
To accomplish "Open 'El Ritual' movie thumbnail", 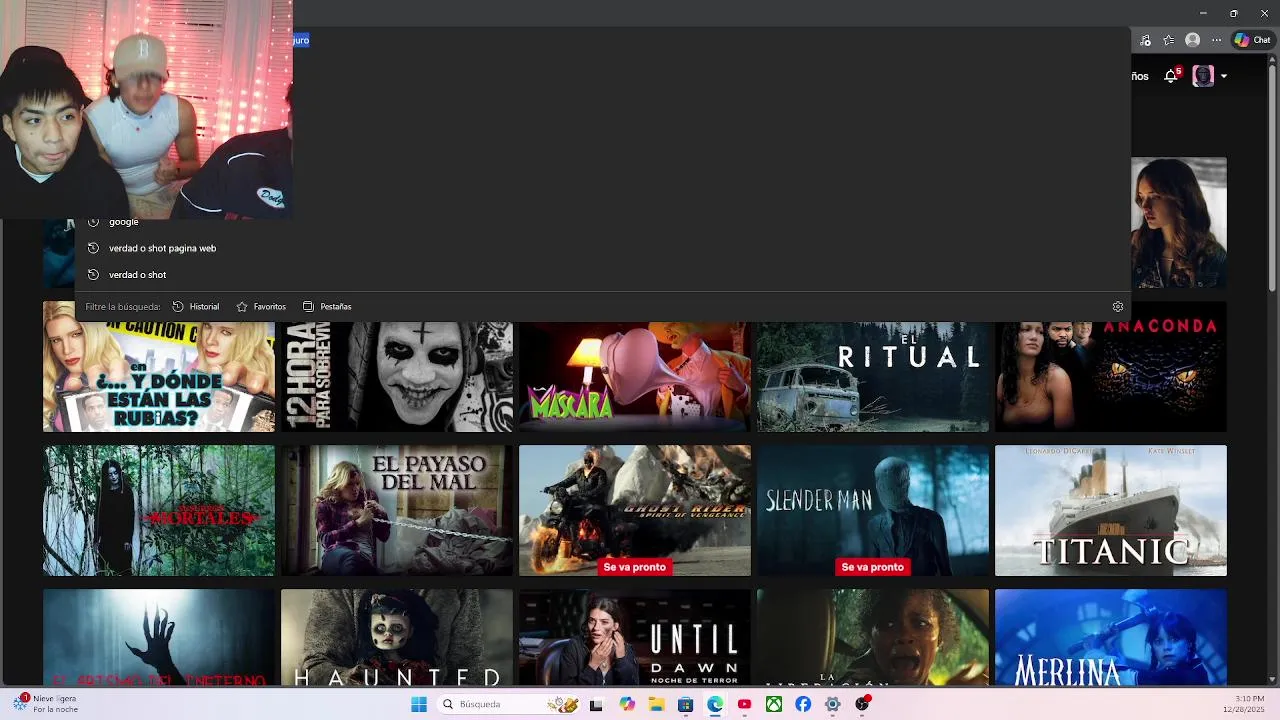I will click(873, 376).
